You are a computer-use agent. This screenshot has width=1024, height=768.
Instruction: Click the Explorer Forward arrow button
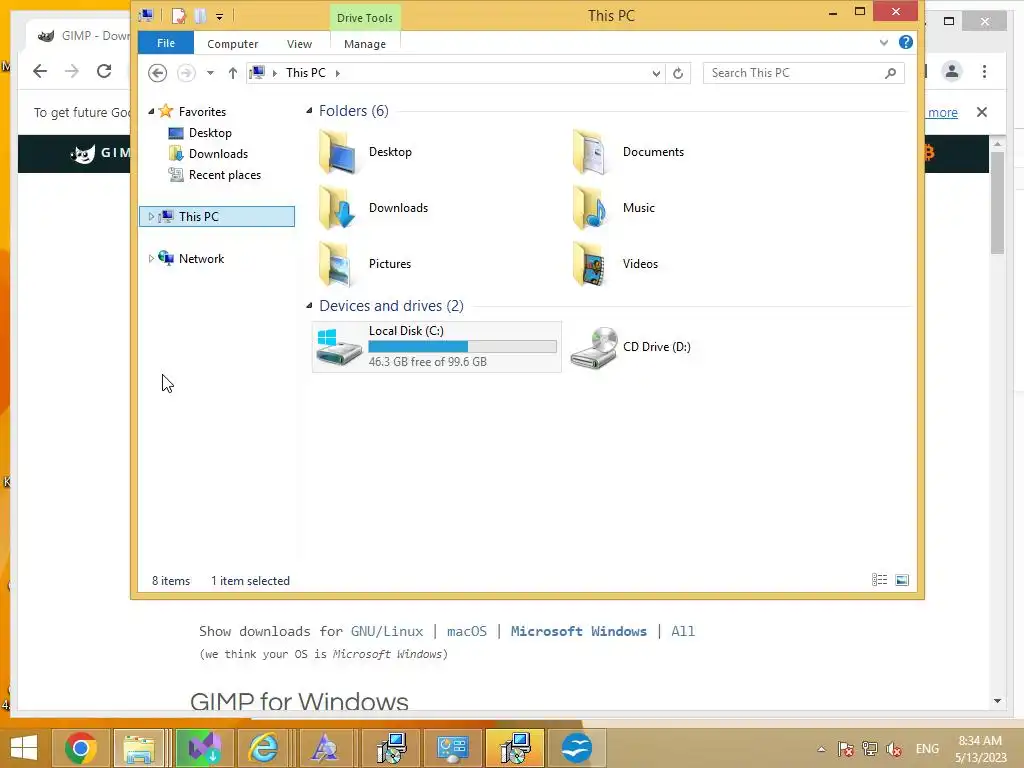pyautogui.click(x=186, y=72)
